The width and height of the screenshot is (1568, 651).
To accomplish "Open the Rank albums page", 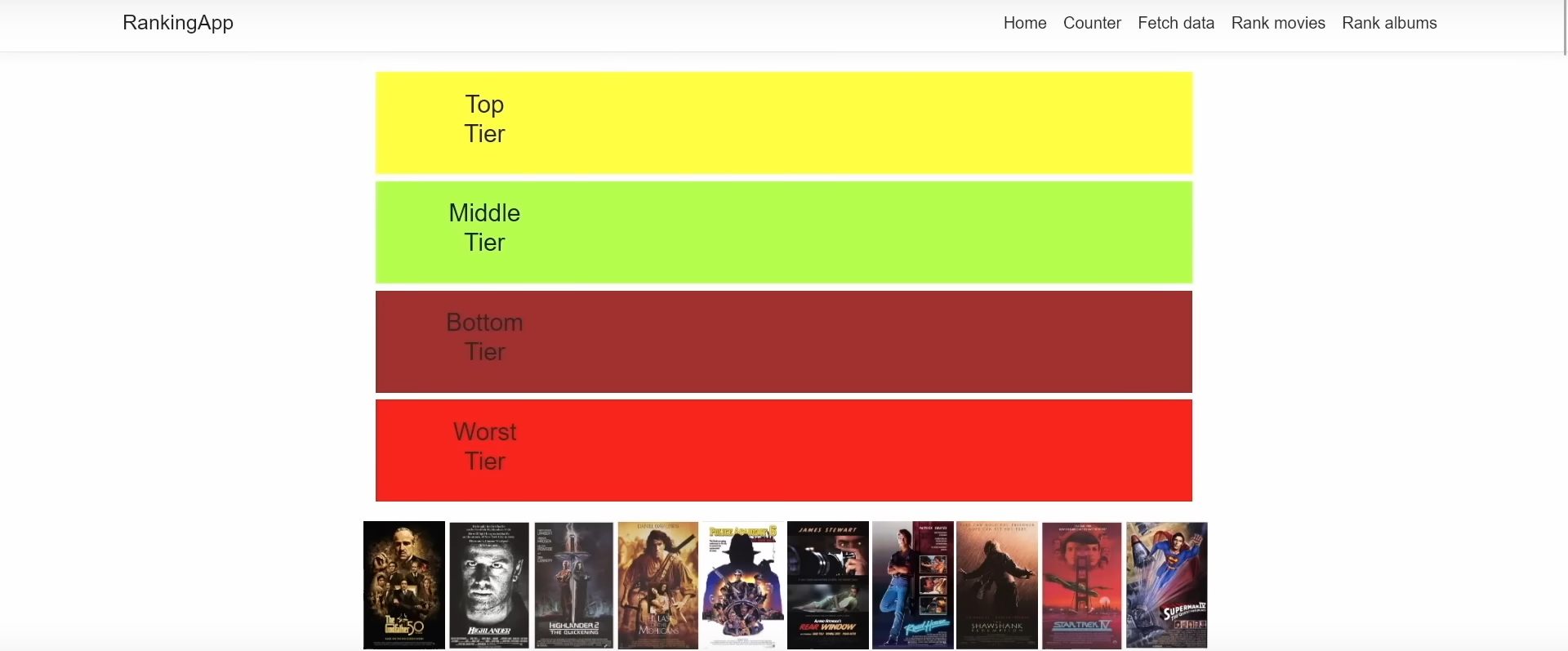I will (1389, 23).
